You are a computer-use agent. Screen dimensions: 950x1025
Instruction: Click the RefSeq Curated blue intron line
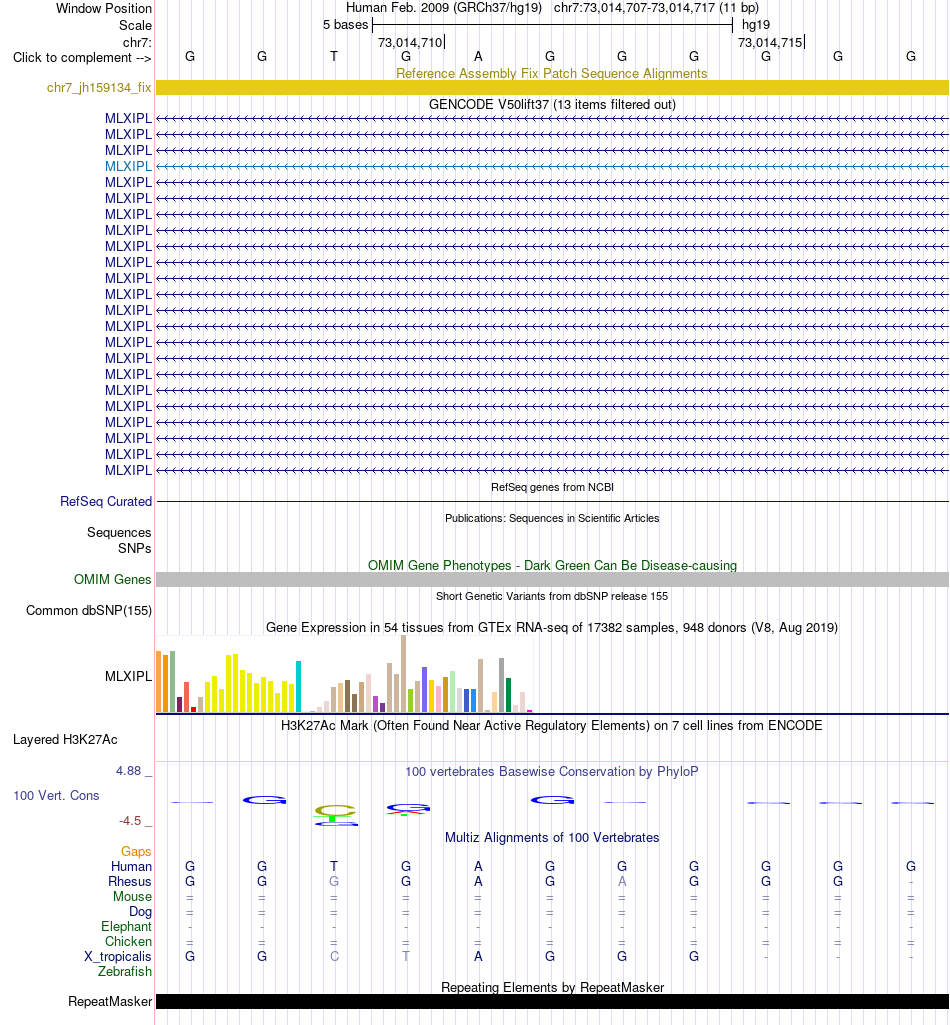tap(552, 501)
